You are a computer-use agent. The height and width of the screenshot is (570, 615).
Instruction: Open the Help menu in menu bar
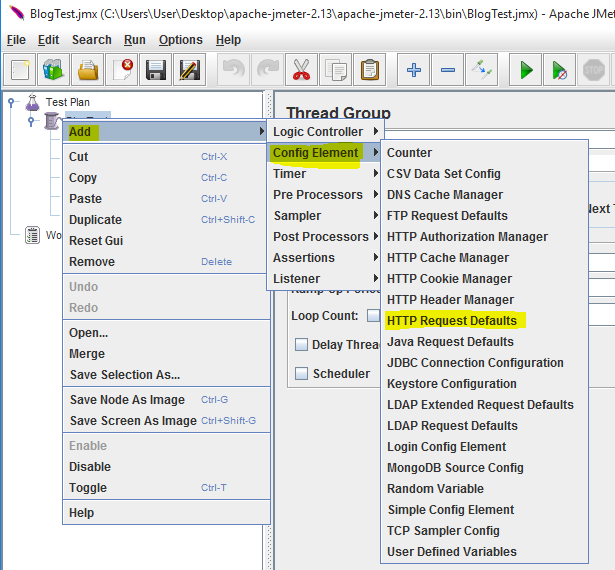coord(228,40)
